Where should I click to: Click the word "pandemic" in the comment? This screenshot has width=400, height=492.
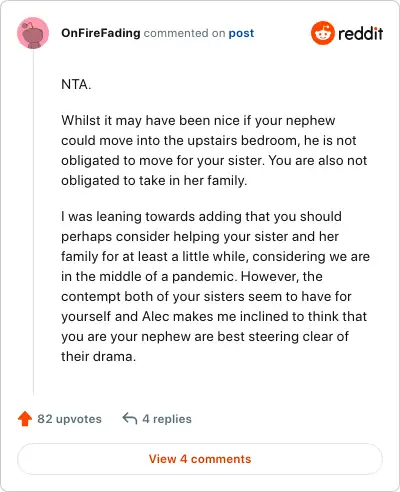point(203,277)
